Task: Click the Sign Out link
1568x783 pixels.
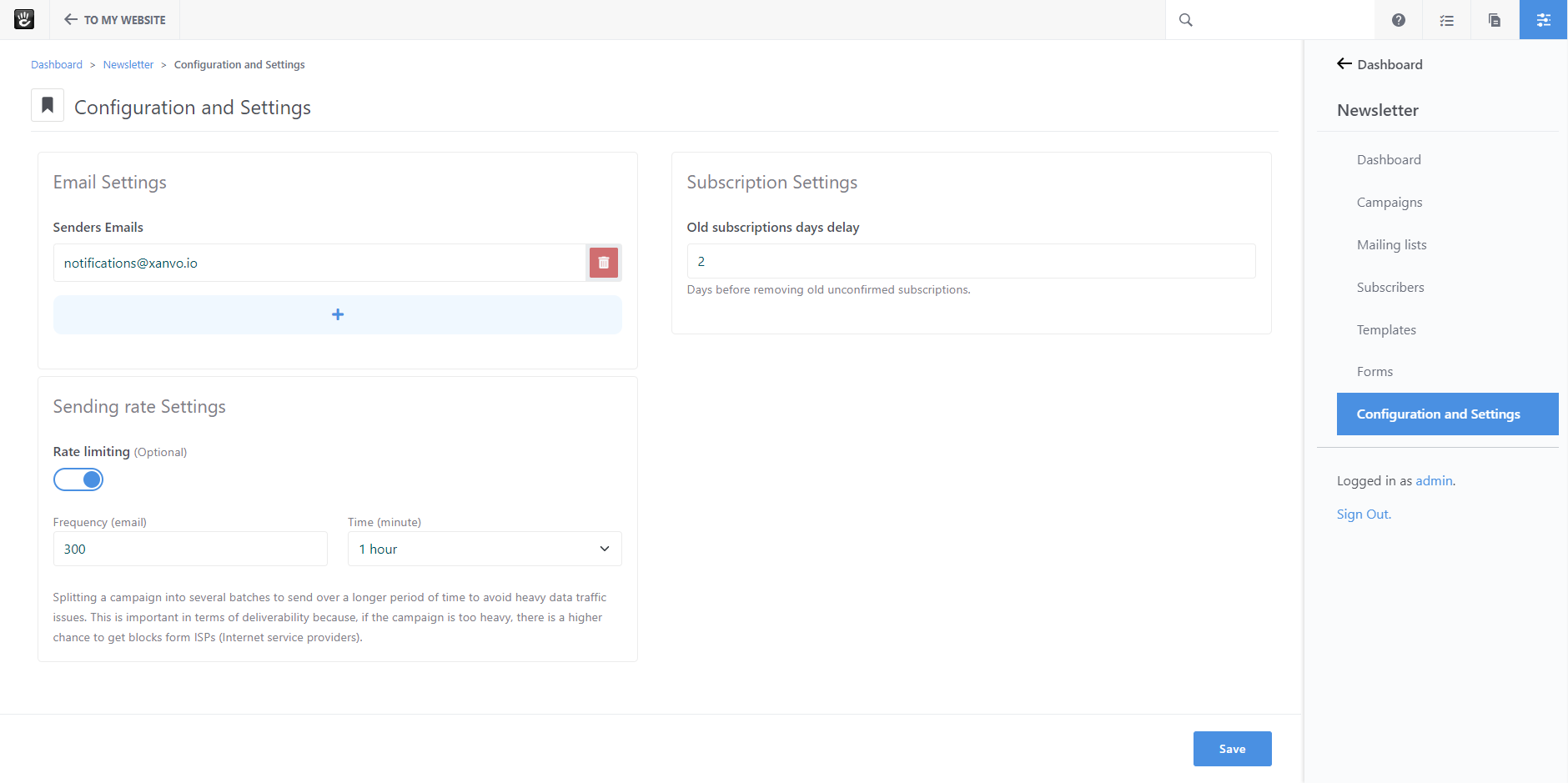Action: (x=1364, y=514)
